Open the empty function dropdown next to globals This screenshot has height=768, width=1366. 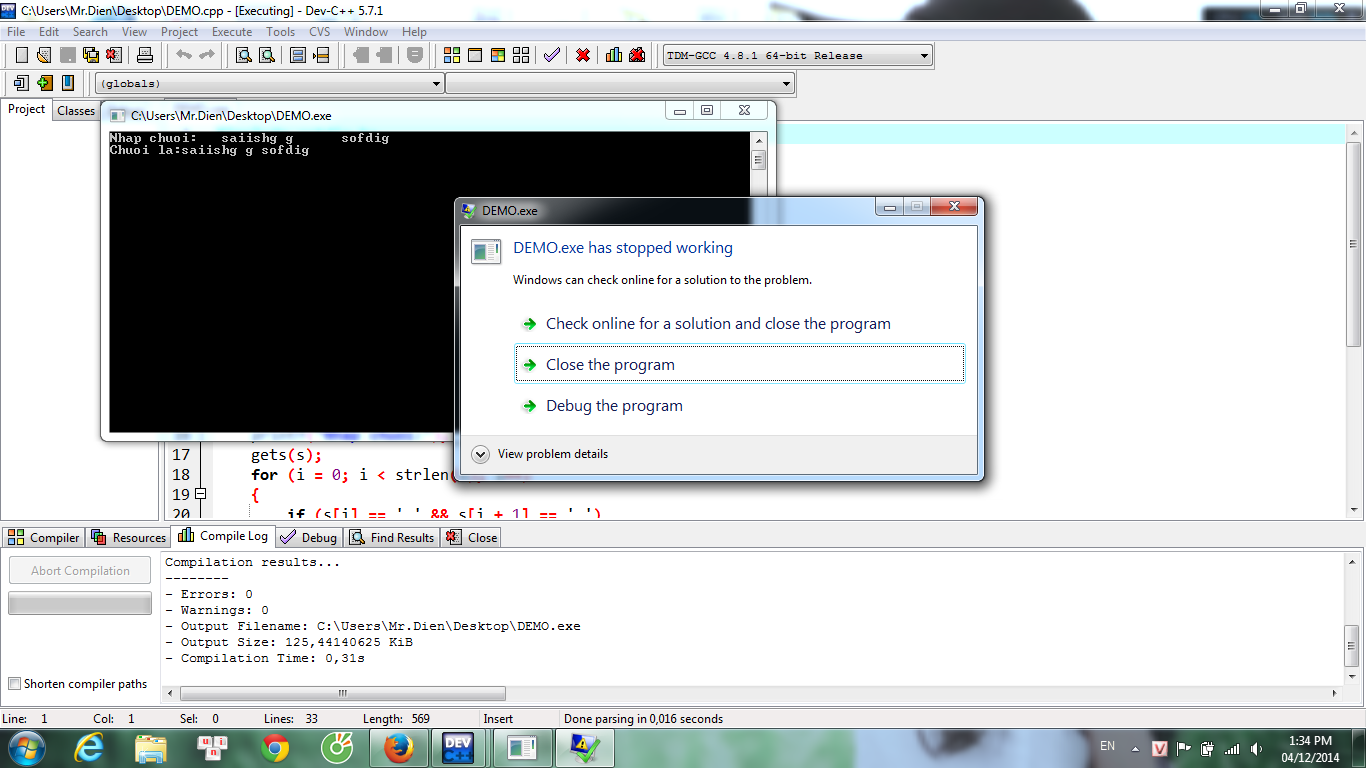click(x=620, y=83)
